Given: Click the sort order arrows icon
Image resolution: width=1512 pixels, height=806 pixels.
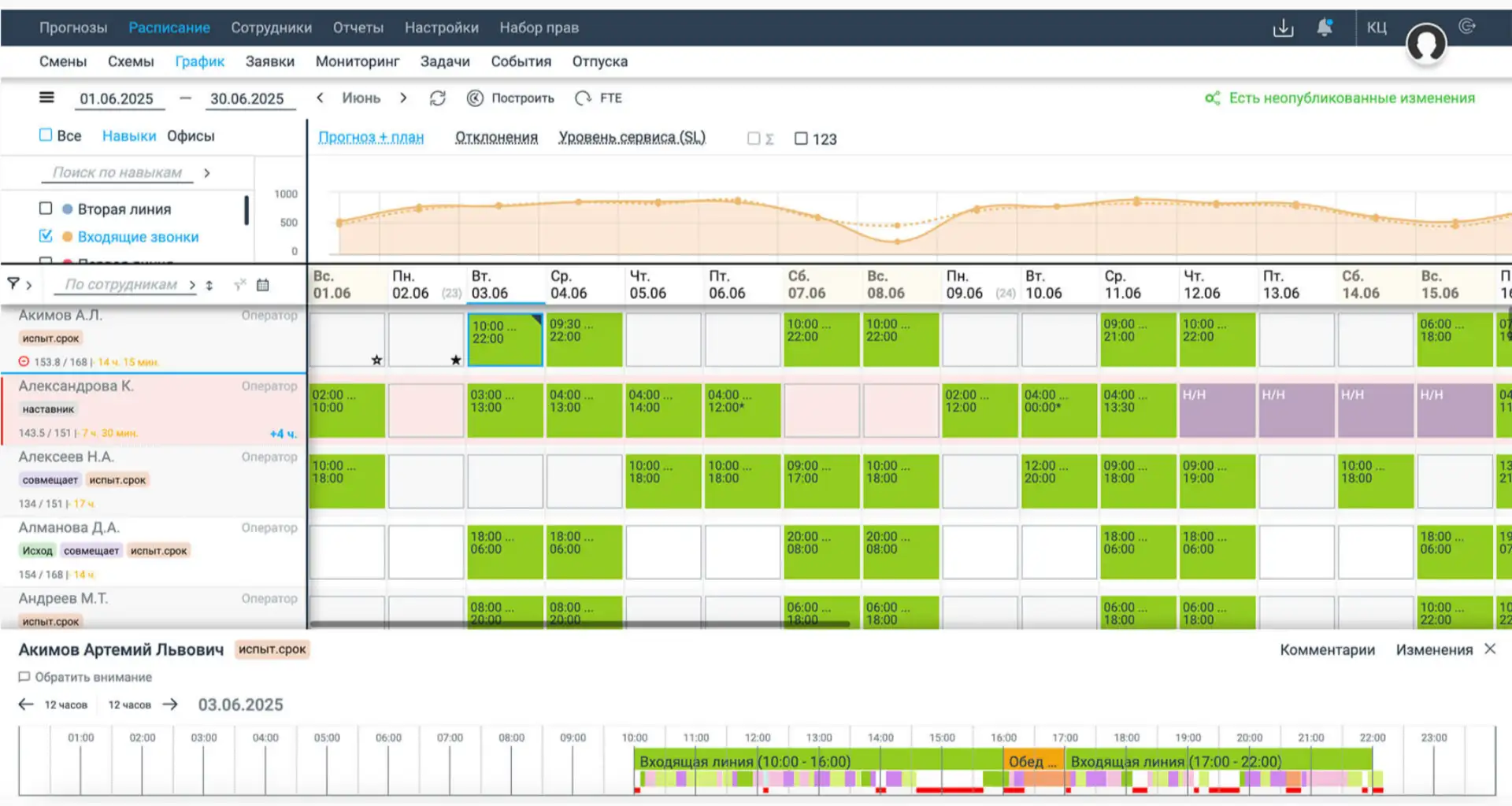Looking at the screenshot, I should pyautogui.click(x=209, y=285).
